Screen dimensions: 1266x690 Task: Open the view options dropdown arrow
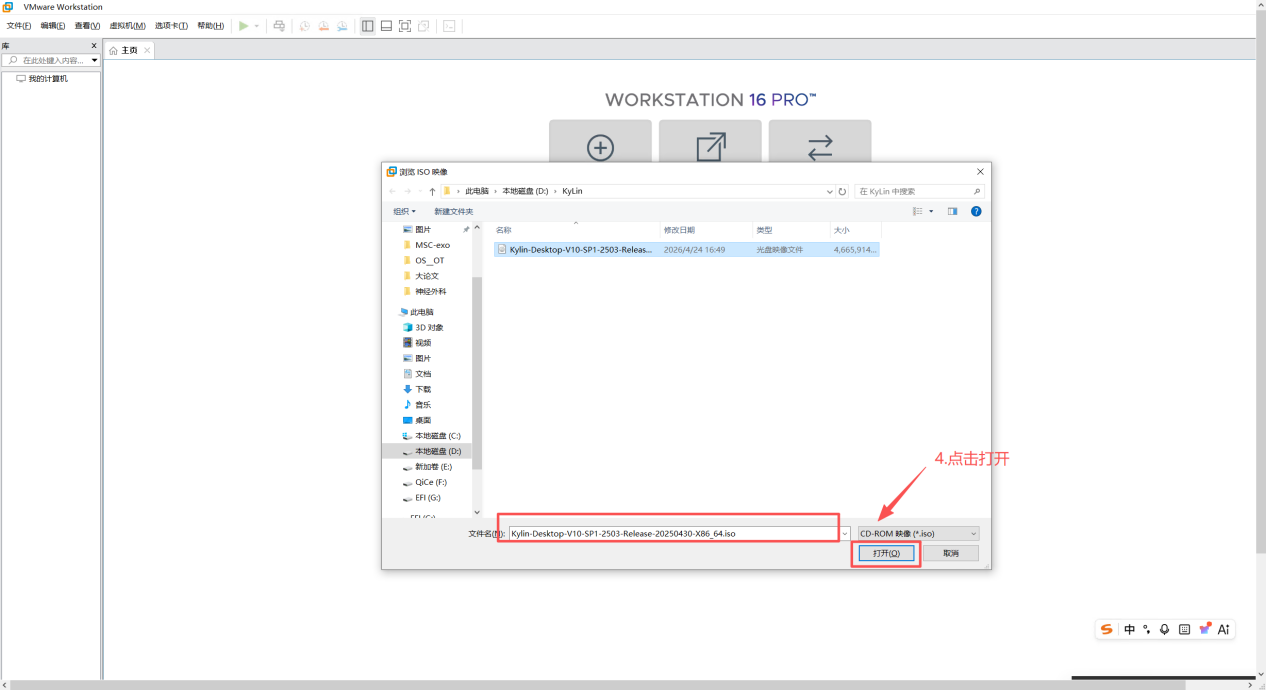[931, 211]
